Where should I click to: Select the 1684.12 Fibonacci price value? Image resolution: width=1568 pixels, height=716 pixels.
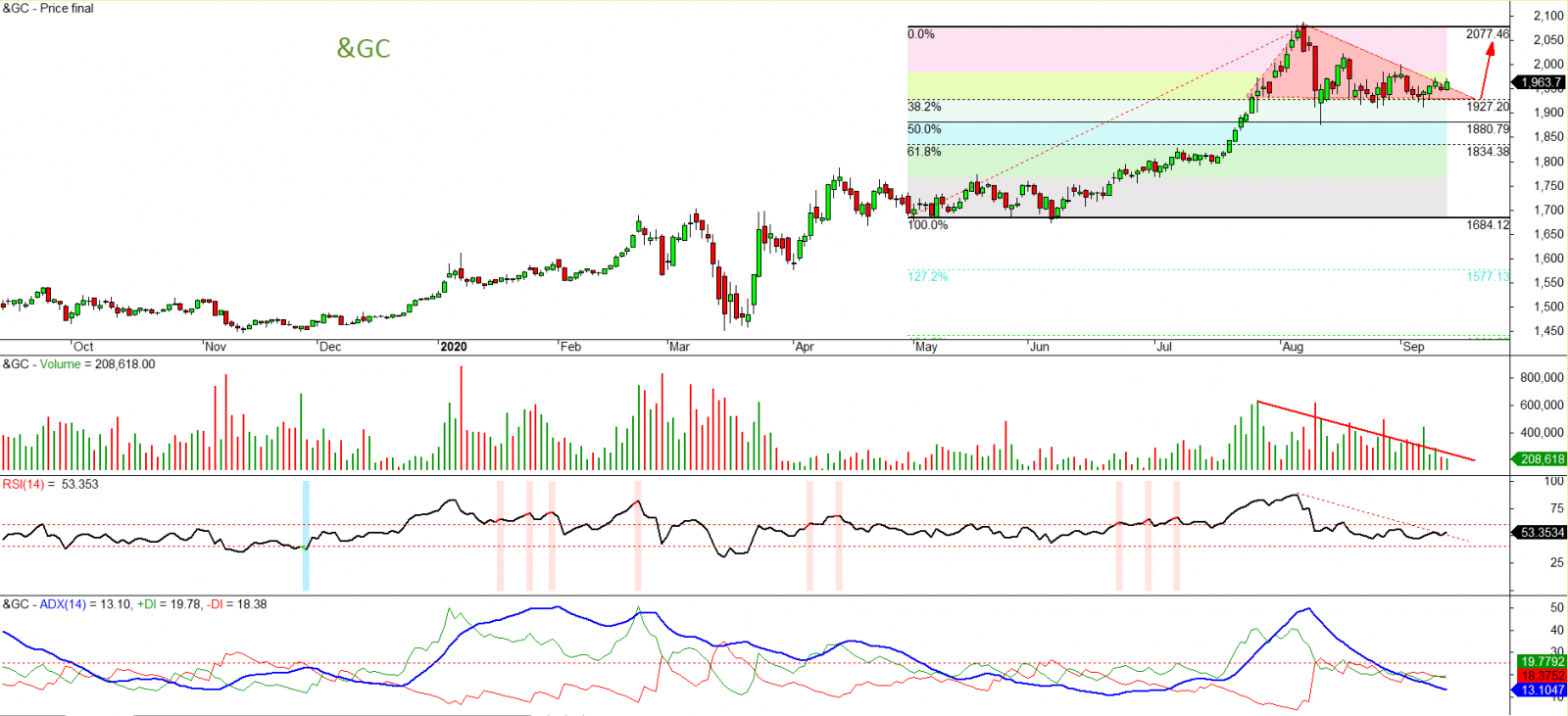1488,225
